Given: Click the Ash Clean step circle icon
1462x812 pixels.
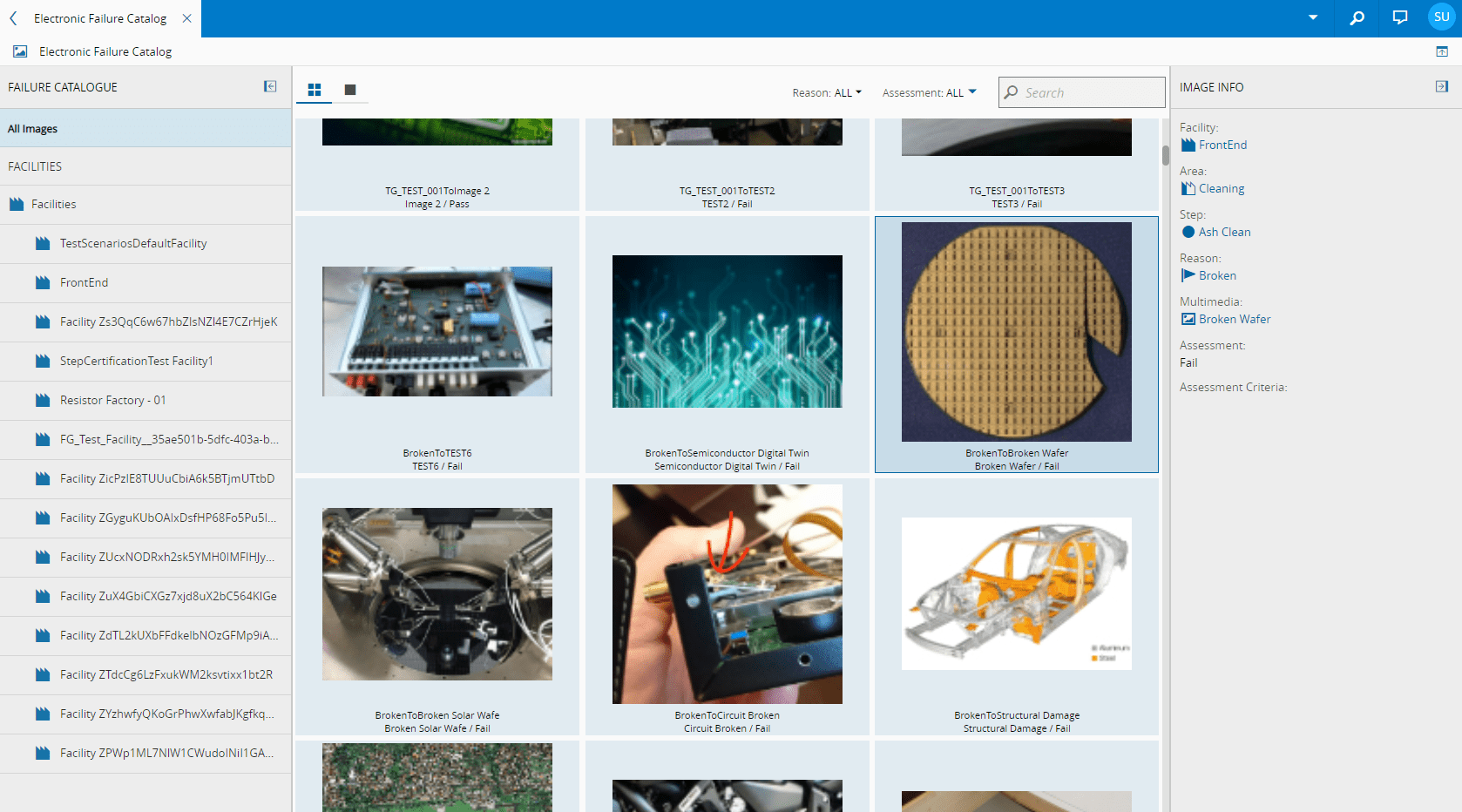Looking at the screenshot, I should 1188,232.
